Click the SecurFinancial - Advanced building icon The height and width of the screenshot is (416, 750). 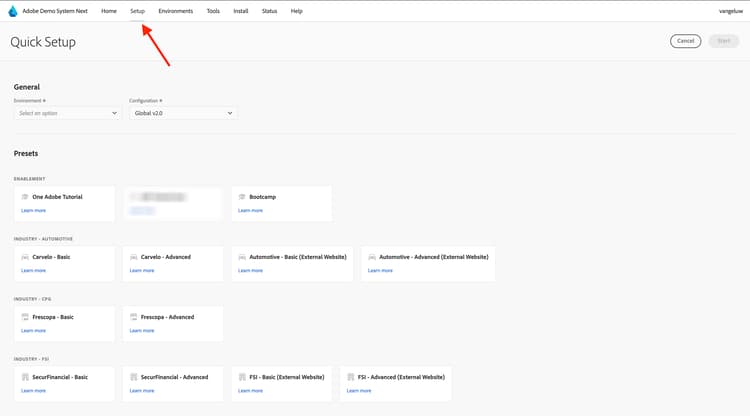click(x=133, y=377)
